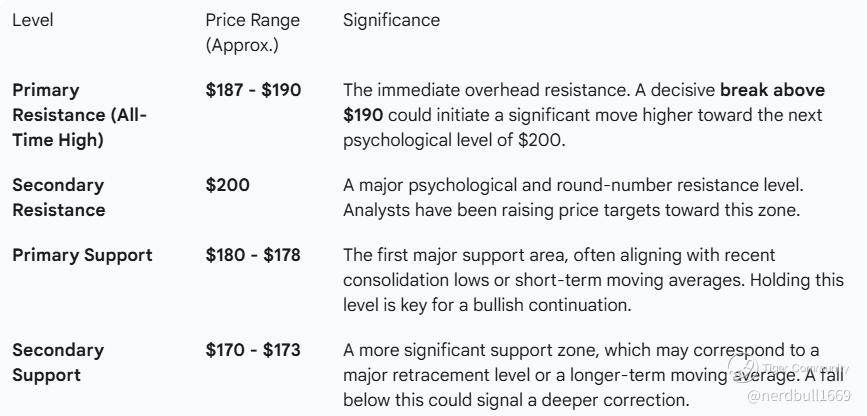Click the Level column header

tap(31, 20)
